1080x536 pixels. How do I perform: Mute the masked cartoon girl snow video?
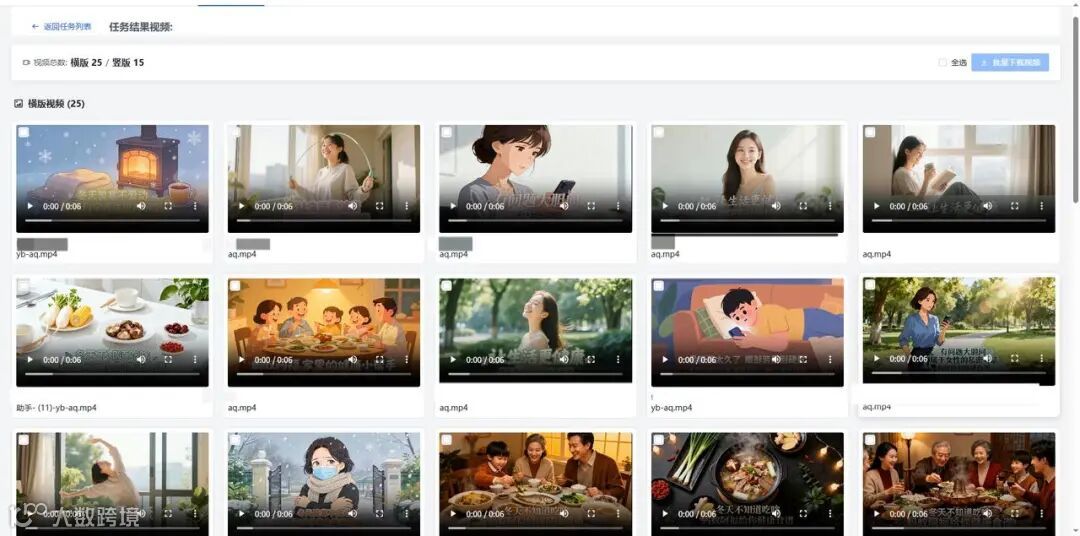point(353,513)
